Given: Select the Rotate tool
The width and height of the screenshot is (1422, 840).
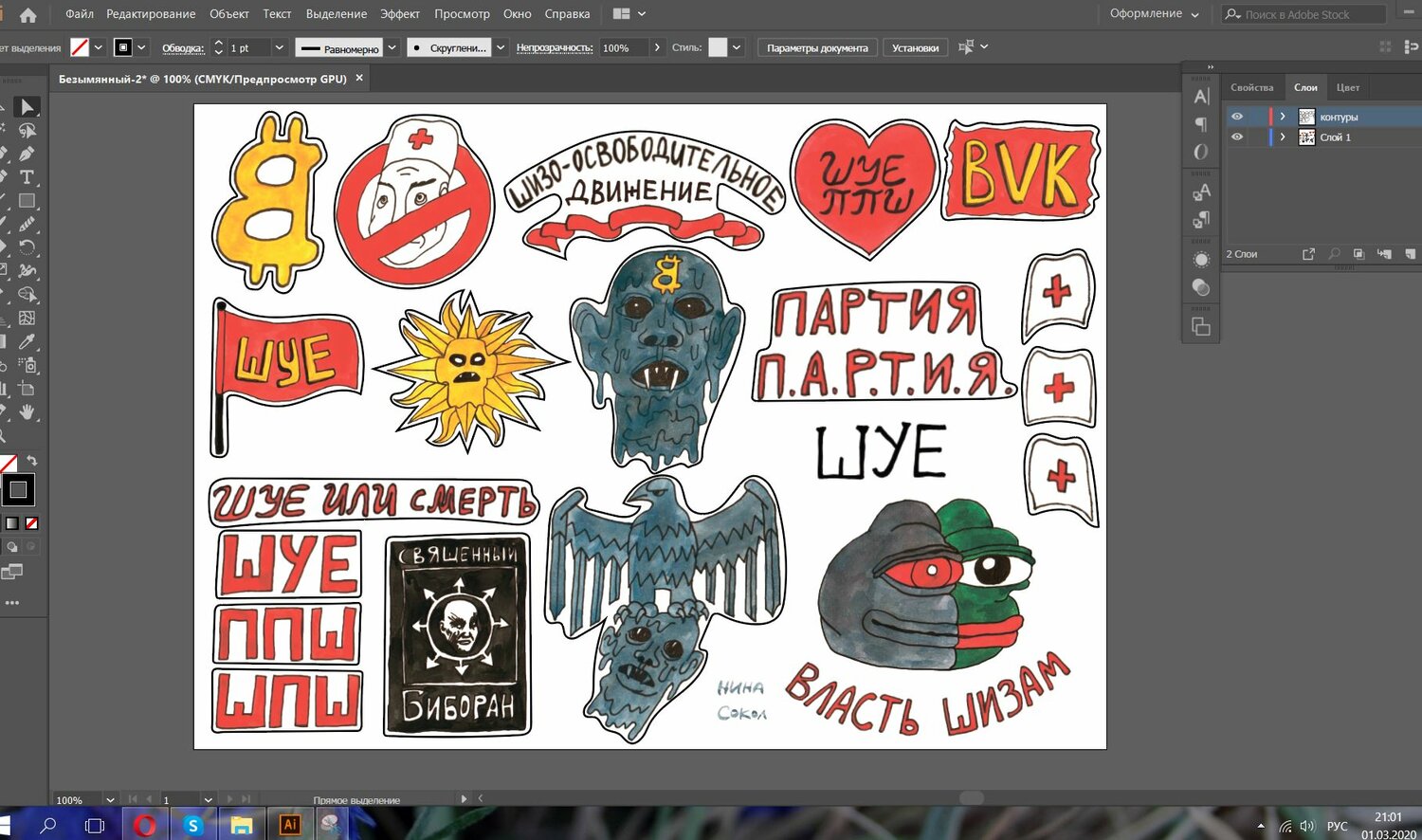Looking at the screenshot, I should pos(27,247).
